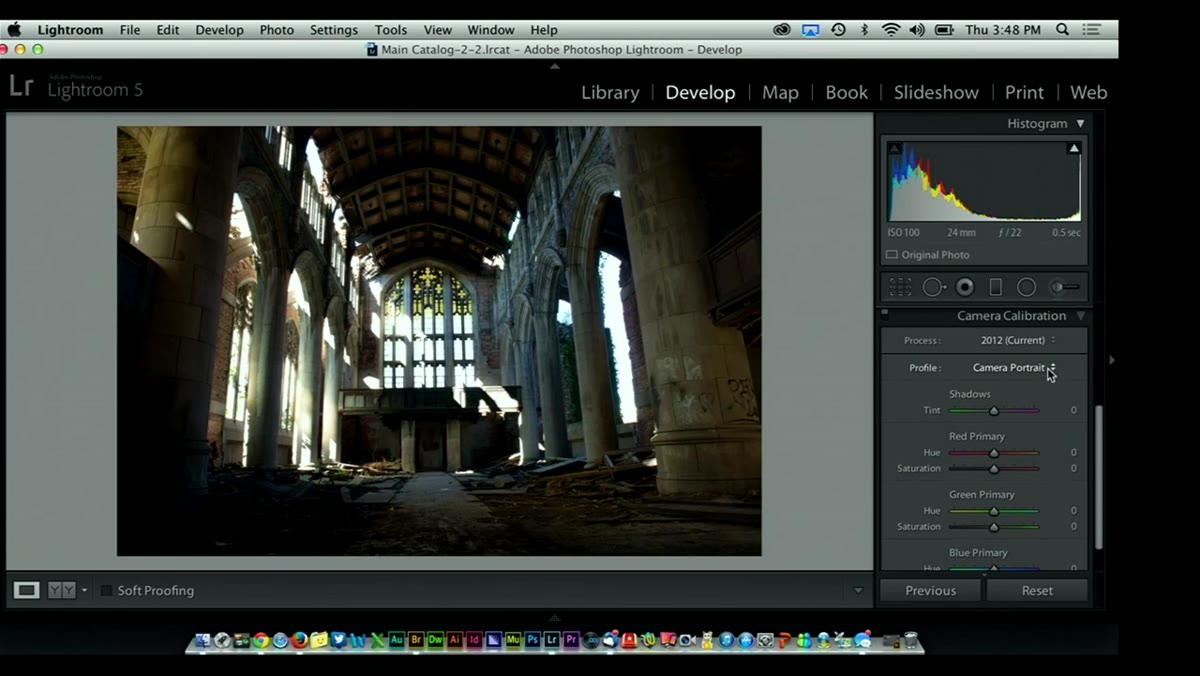Hide the top module picker panel
The width and height of the screenshot is (1200, 676).
coord(555,65)
